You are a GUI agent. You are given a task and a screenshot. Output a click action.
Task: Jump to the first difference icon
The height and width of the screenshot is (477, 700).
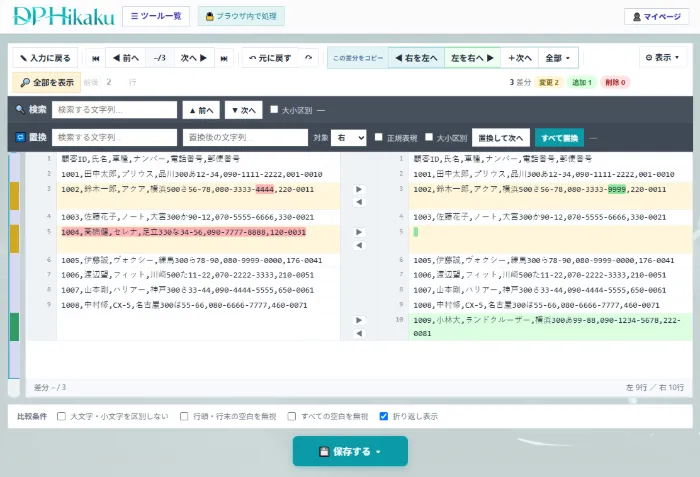point(96,58)
